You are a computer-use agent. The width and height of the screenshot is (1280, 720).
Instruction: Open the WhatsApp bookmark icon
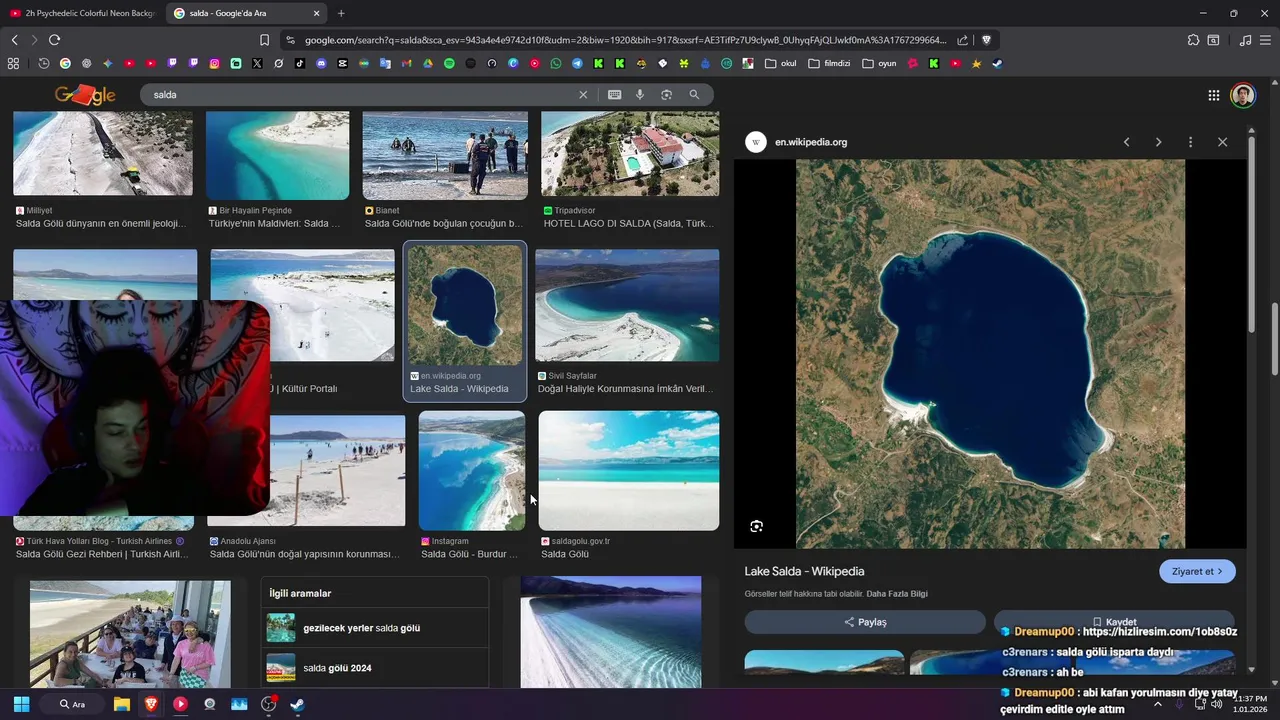pos(556,63)
